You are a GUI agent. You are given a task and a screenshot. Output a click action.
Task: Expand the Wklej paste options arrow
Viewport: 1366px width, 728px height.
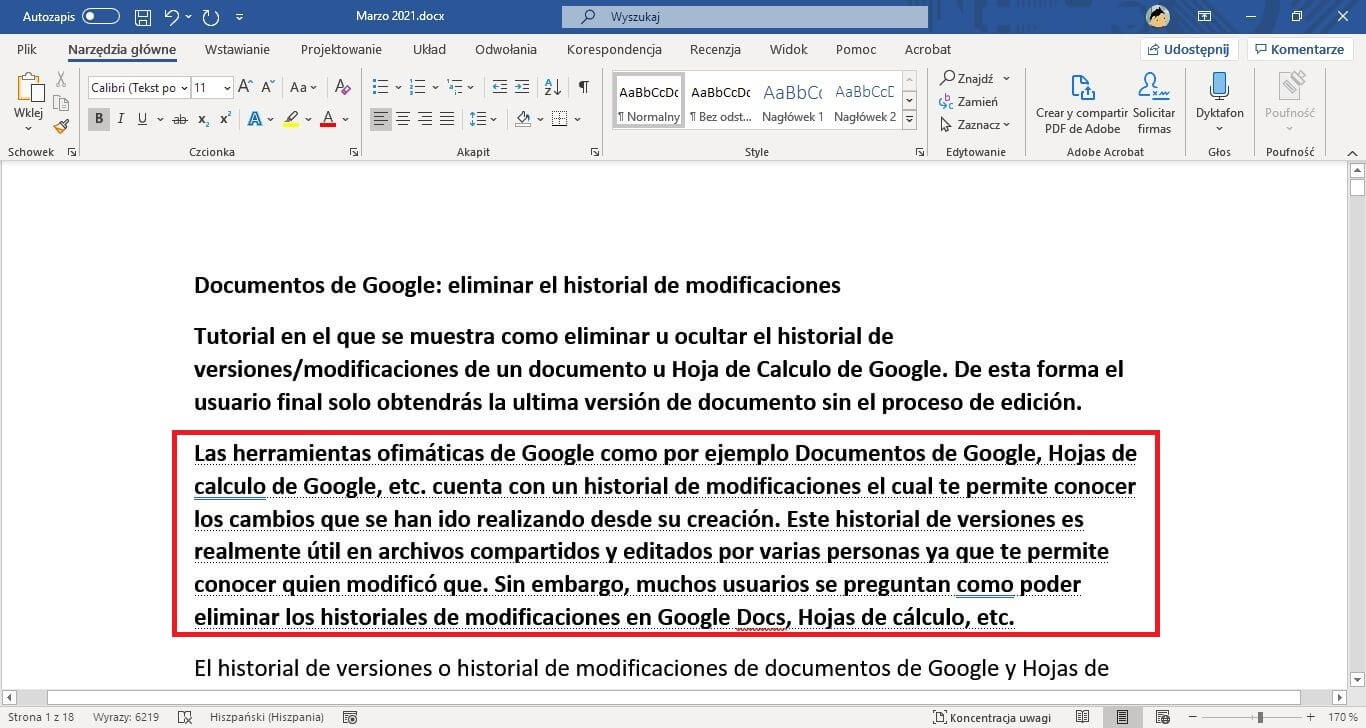(x=29, y=131)
